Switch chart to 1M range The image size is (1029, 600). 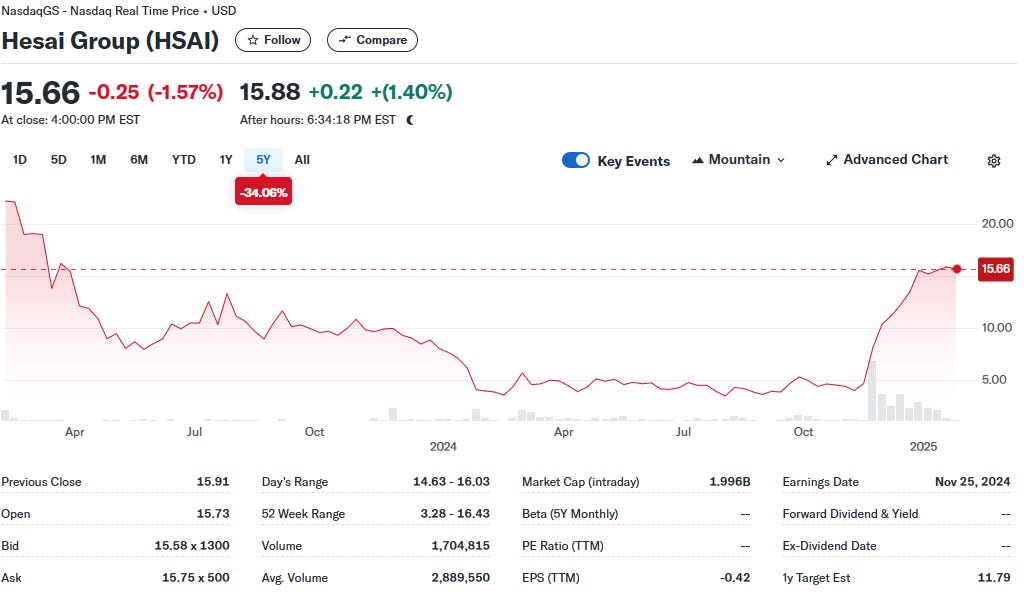pyautogui.click(x=98, y=160)
